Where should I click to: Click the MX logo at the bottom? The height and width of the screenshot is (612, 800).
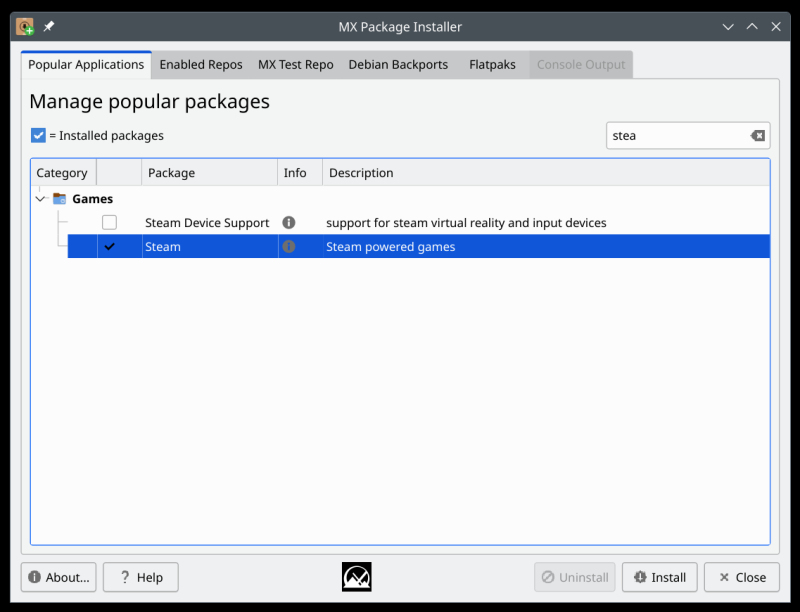(x=356, y=576)
